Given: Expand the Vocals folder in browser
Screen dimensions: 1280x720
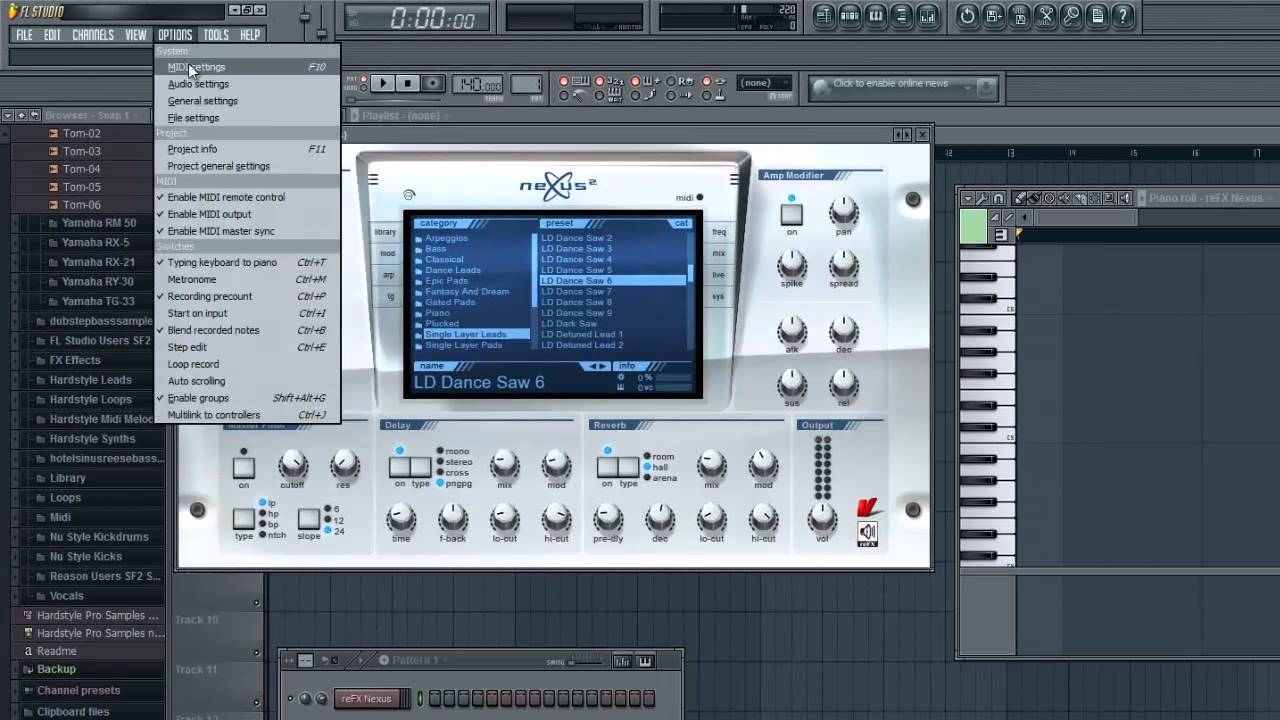Looking at the screenshot, I should (x=67, y=595).
